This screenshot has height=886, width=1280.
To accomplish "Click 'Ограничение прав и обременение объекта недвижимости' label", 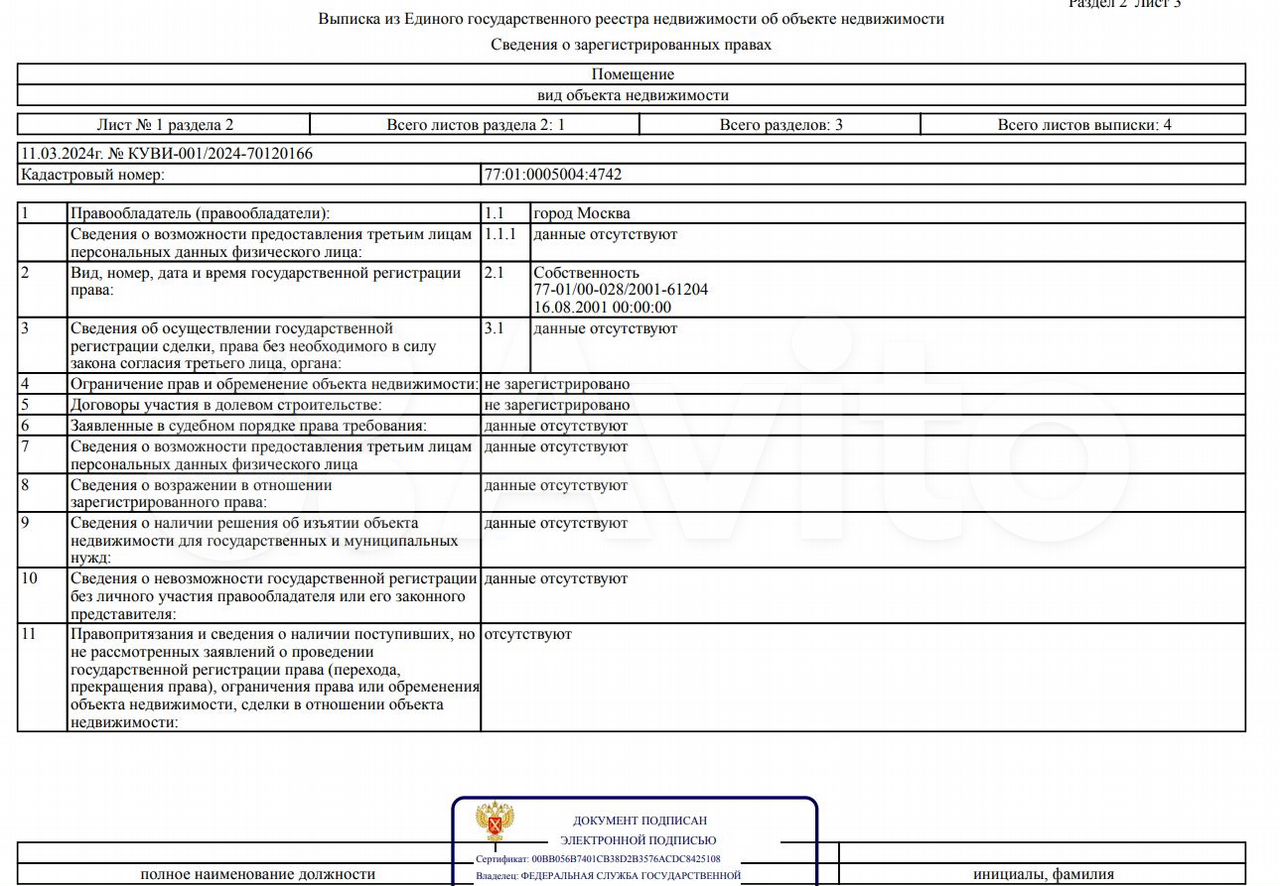I will 274,384.
